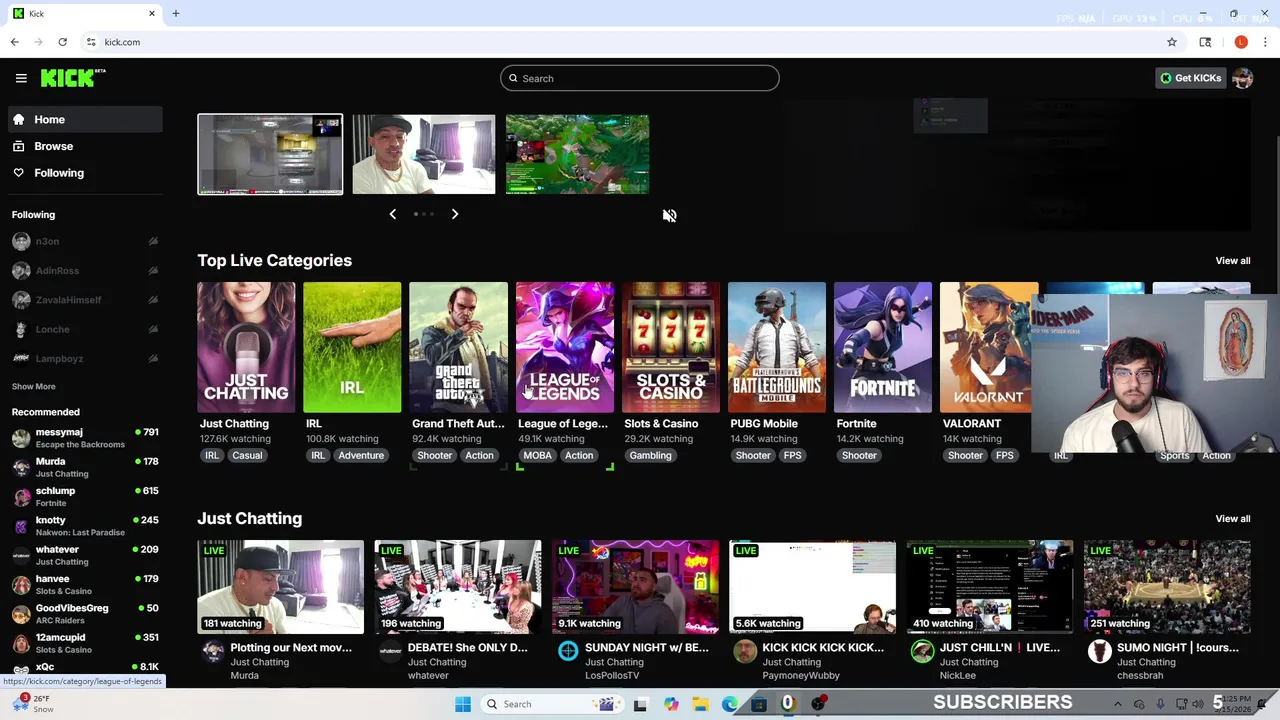The height and width of the screenshot is (720, 1280).
Task: Bookmark this page with star icon
Action: coord(1172,42)
